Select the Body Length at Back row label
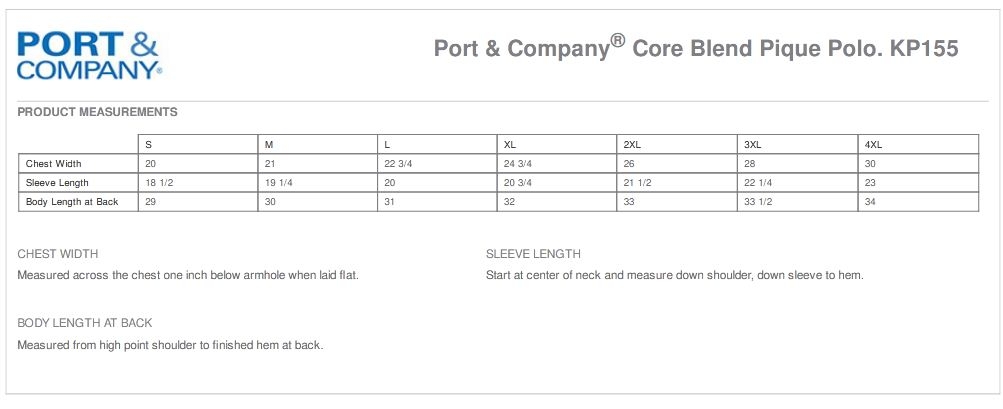 (72, 202)
